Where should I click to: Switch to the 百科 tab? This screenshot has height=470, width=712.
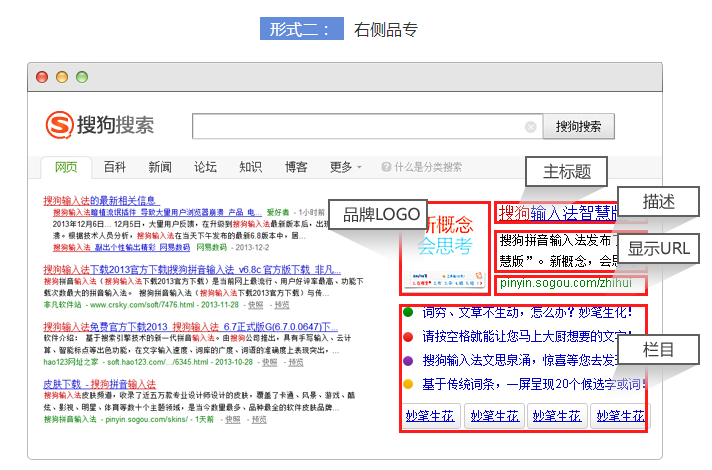pyautogui.click(x=115, y=167)
